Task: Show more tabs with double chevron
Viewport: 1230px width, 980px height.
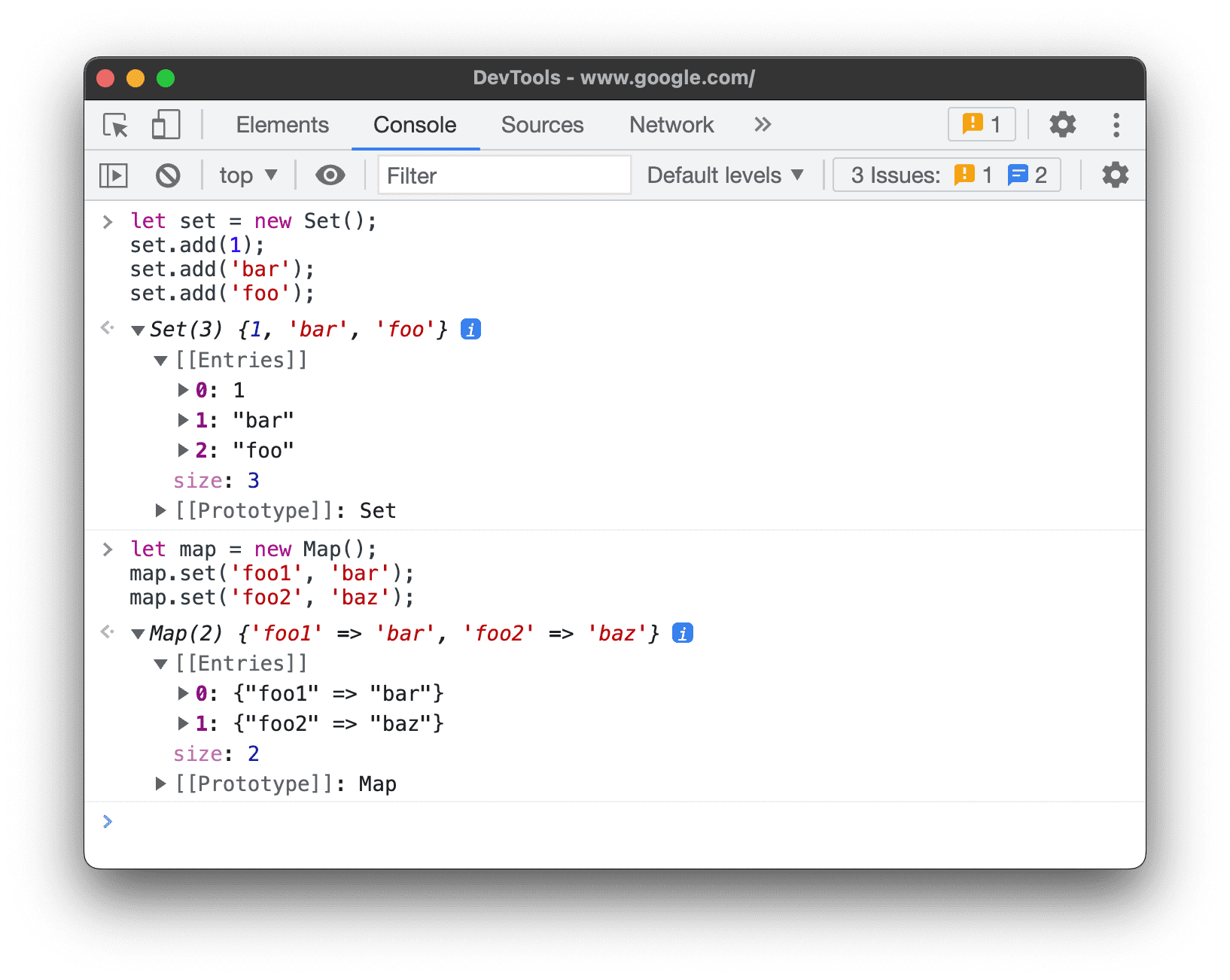Action: coord(763,125)
